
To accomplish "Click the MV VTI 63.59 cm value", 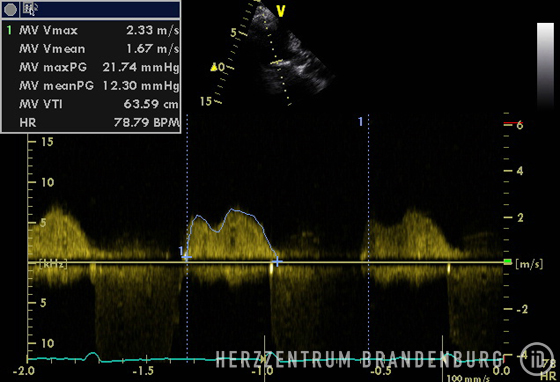I will 151,104.
